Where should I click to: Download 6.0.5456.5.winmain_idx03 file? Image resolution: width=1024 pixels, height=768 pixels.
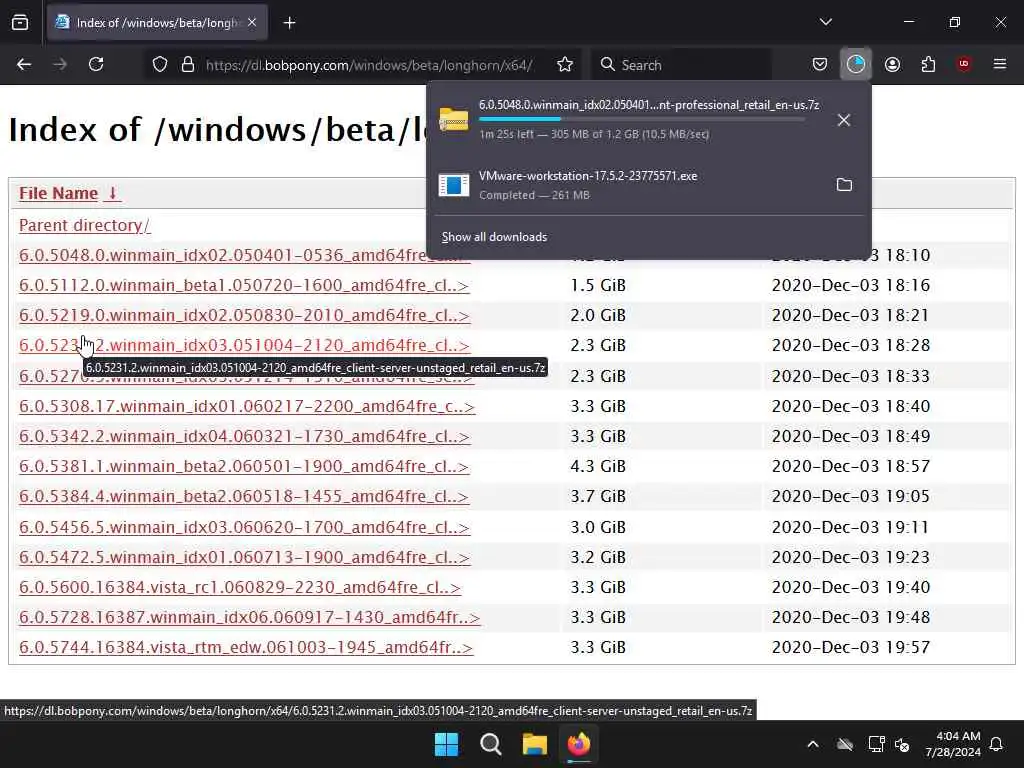(244, 527)
